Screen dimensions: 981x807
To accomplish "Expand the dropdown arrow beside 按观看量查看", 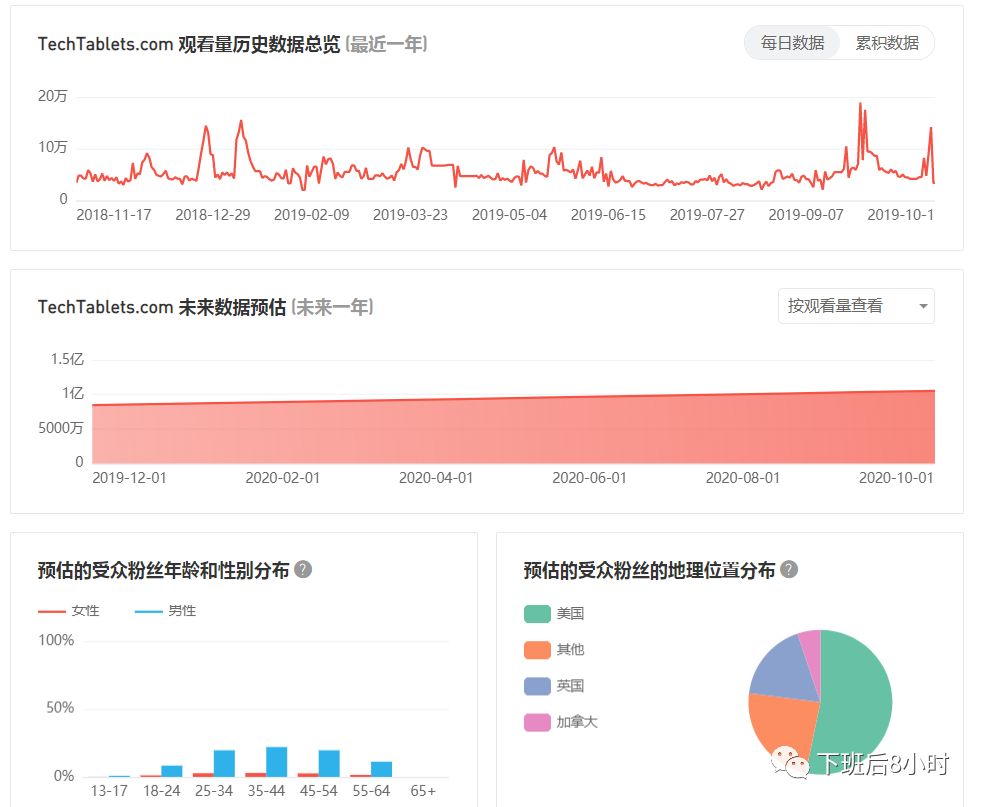I will 923,306.
